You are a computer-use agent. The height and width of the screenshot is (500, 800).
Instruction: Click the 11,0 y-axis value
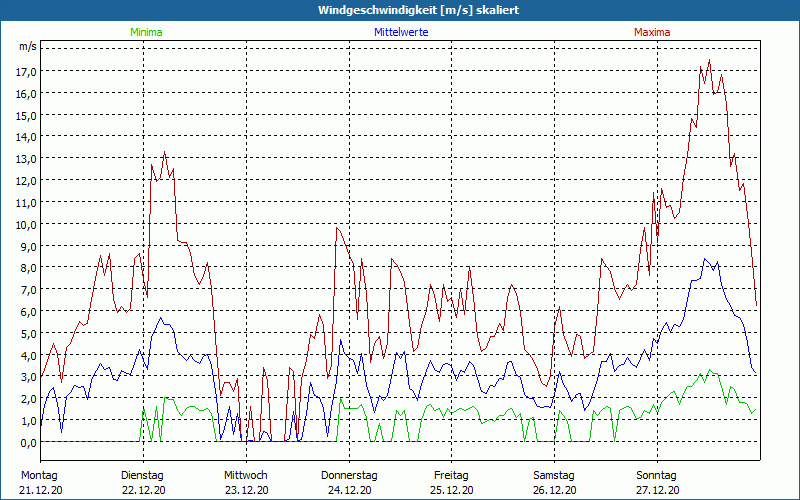[x=26, y=203]
